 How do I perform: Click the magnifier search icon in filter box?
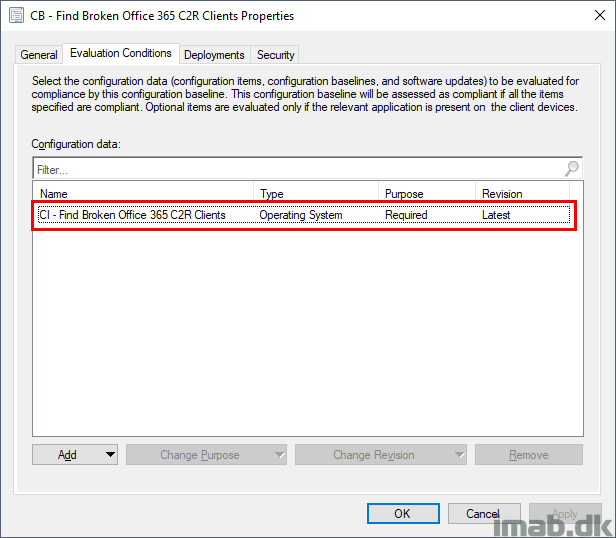(x=572, y=169)
